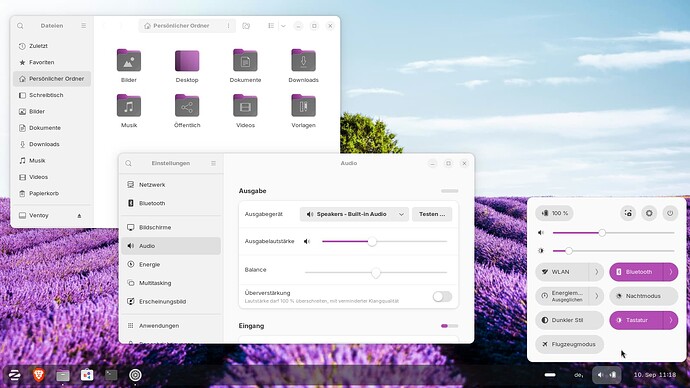Click the new folder icon in Dateien toolbar

click(246, 26)
